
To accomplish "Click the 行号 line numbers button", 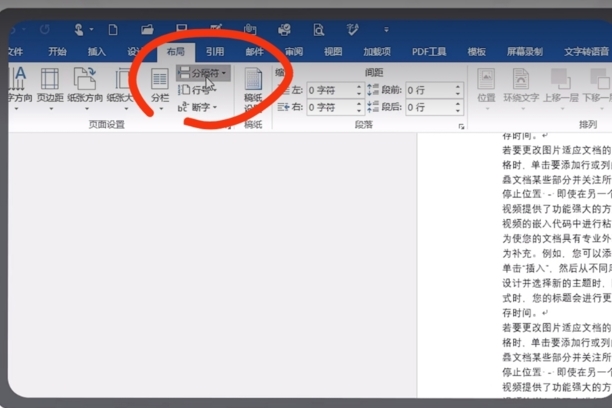I will tap(195, 90).
